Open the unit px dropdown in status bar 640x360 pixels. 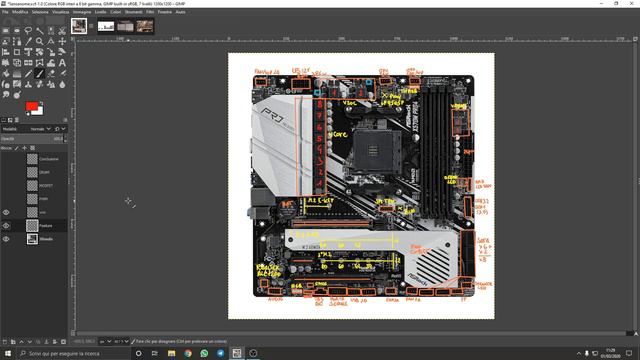(x=105, y=341)
